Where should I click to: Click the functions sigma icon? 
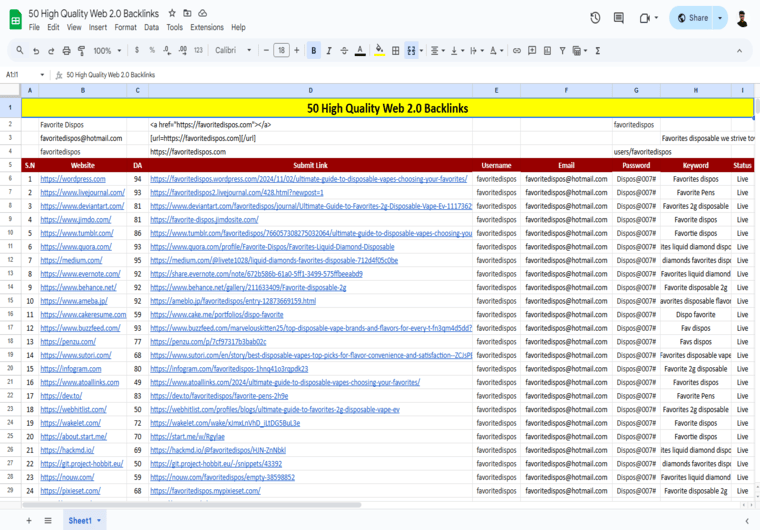[598, 50]
